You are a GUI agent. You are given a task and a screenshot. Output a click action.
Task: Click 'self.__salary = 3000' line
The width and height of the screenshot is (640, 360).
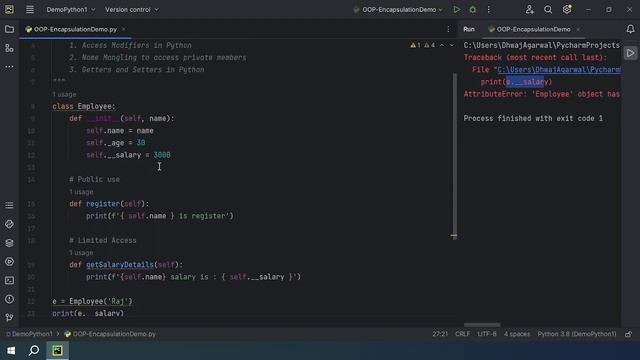(x=128, y=155)
